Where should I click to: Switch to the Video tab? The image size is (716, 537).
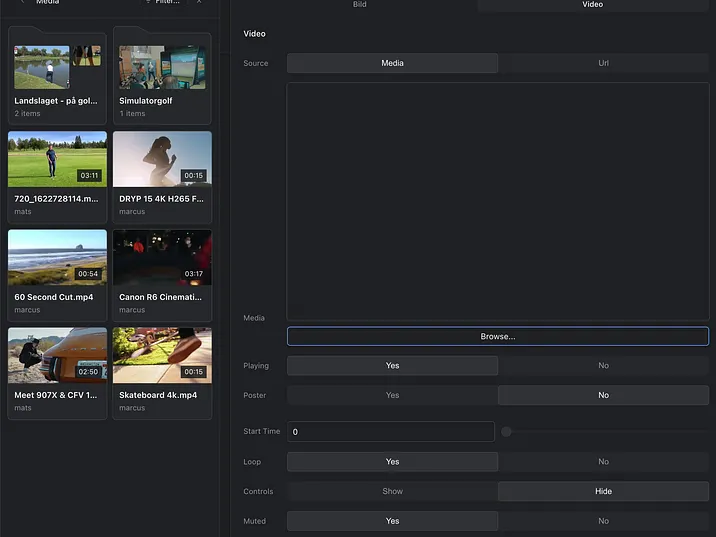[x=593, y=5]
